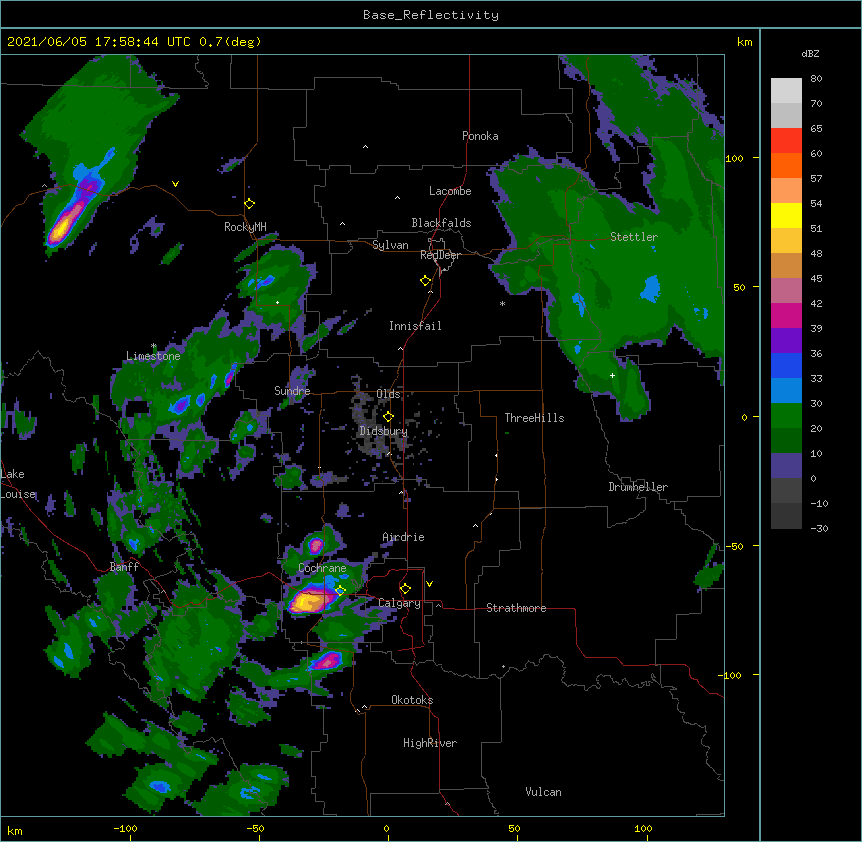Click the 100 km mark on right axis
The height and width of the screenshot is (842, 862).
[x=734, y=158]
